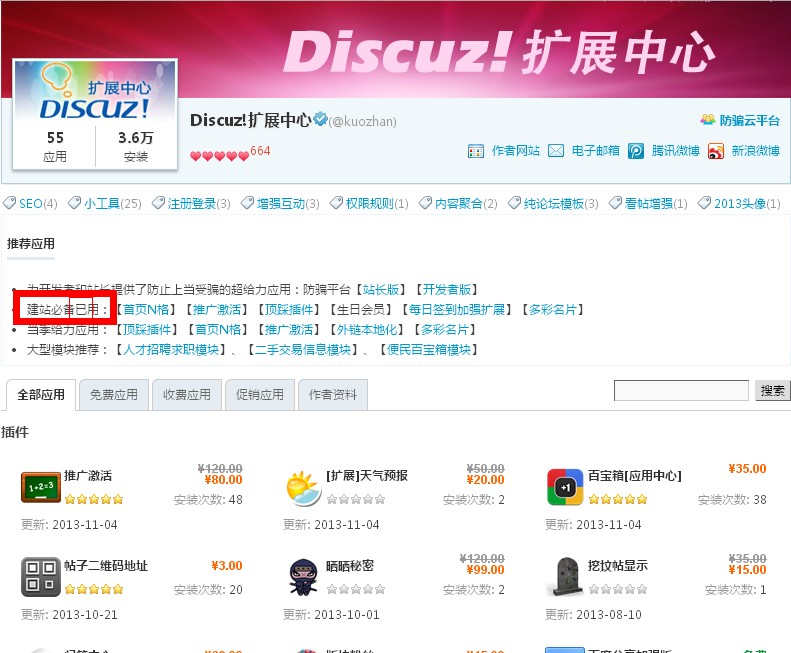791x653 pixels.
Task: Click the 天气预报 sun and cloud icon
Action: [x=302, y=488]
